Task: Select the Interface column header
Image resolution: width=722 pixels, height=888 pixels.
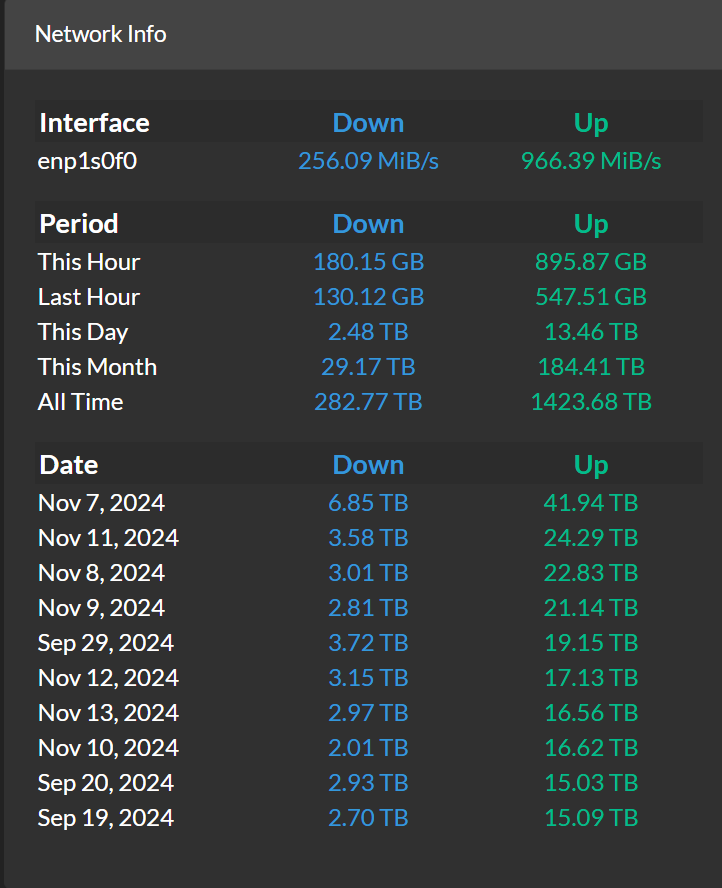Action: pos(95,123)
